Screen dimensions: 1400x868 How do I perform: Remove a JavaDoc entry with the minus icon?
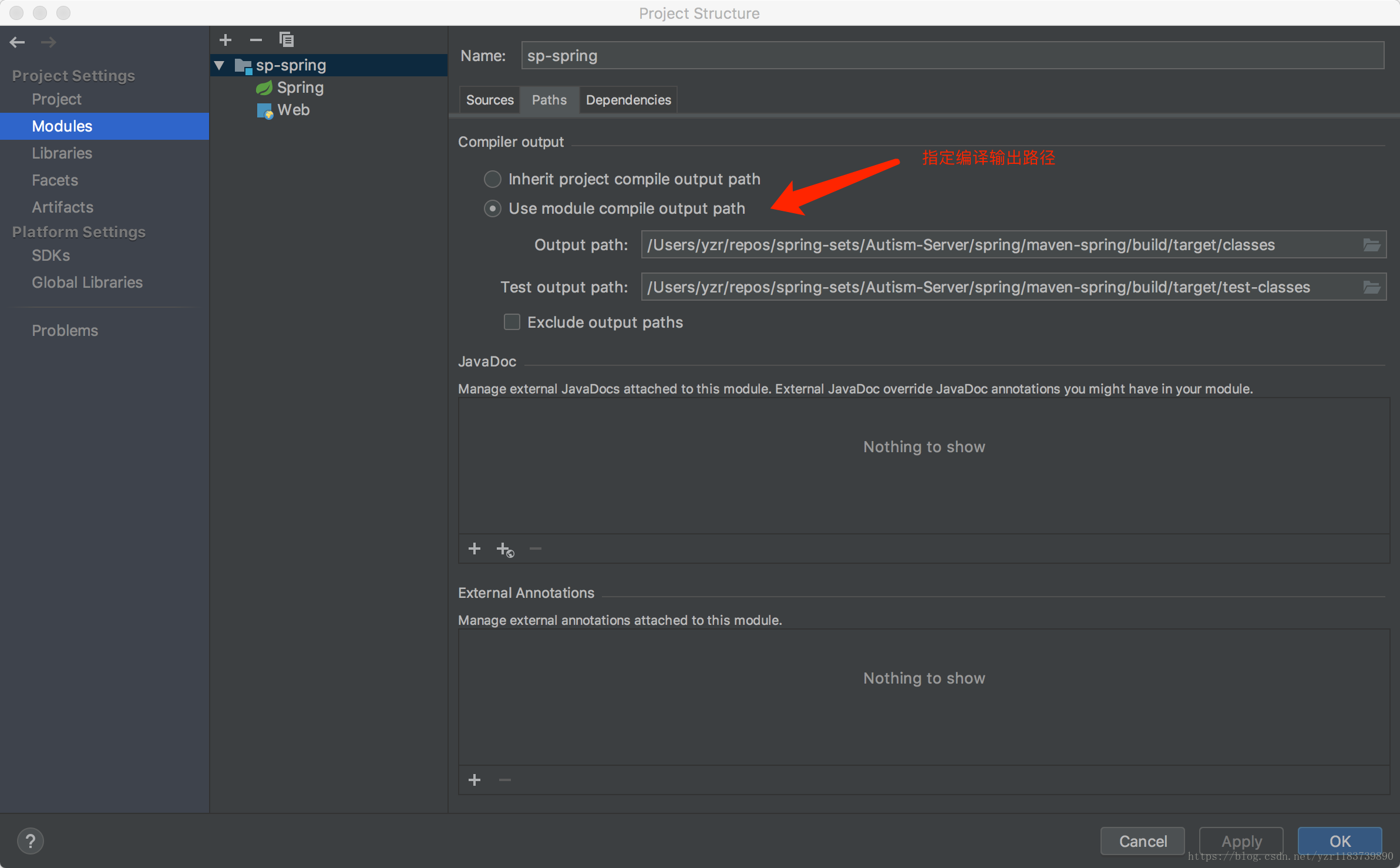tap(535, 549)
